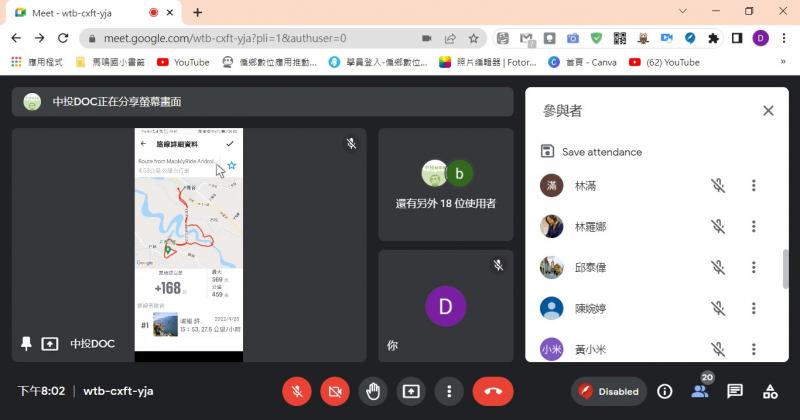This screenshot has height=420, width=800.
Task: Unpin the 中投DOC presentation tile
Action: 26,343
